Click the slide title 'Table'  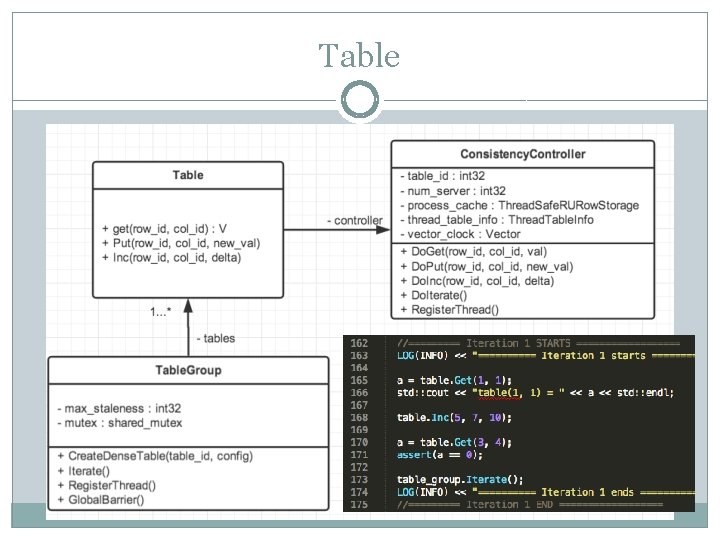(359, 56)
